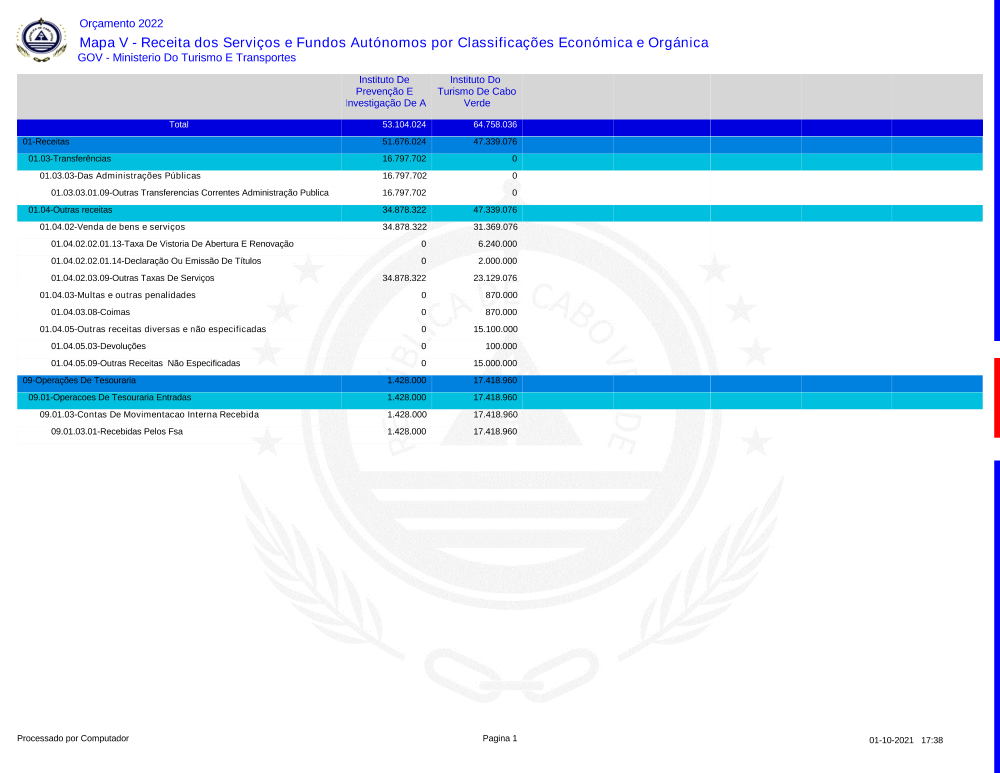Select 01.03.03-Das Administrações Públicas row
Screen dimensions: 1000x773
click(120, 176)
